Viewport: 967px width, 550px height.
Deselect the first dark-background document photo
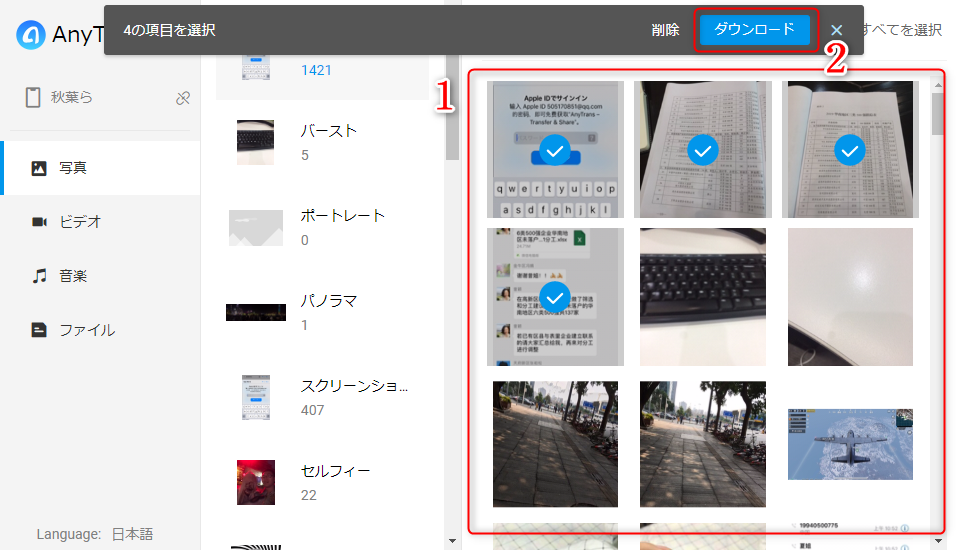click(x=702, y=150)
